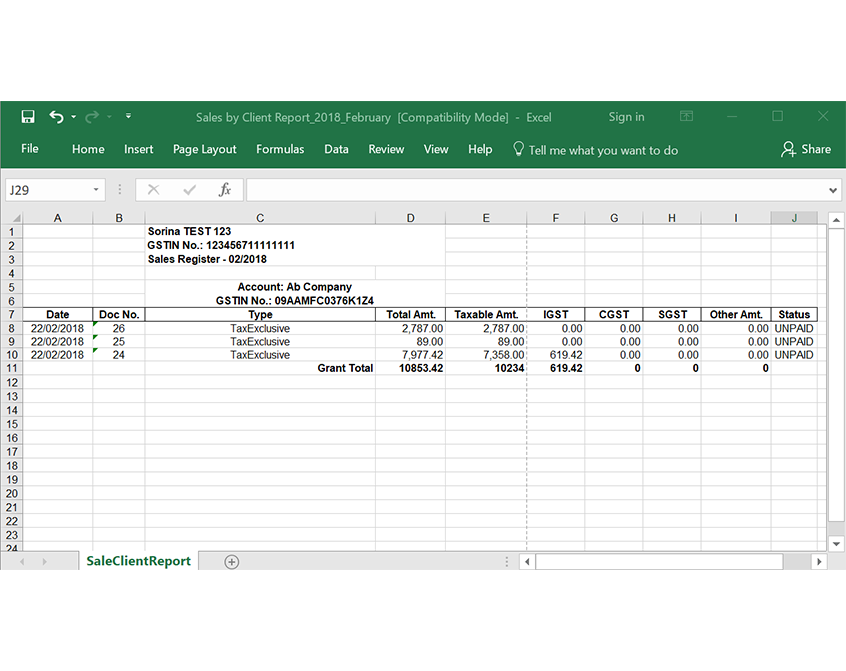
Task: Click the Ribbon Display Options icon
Action: click(x=688, y=117)
